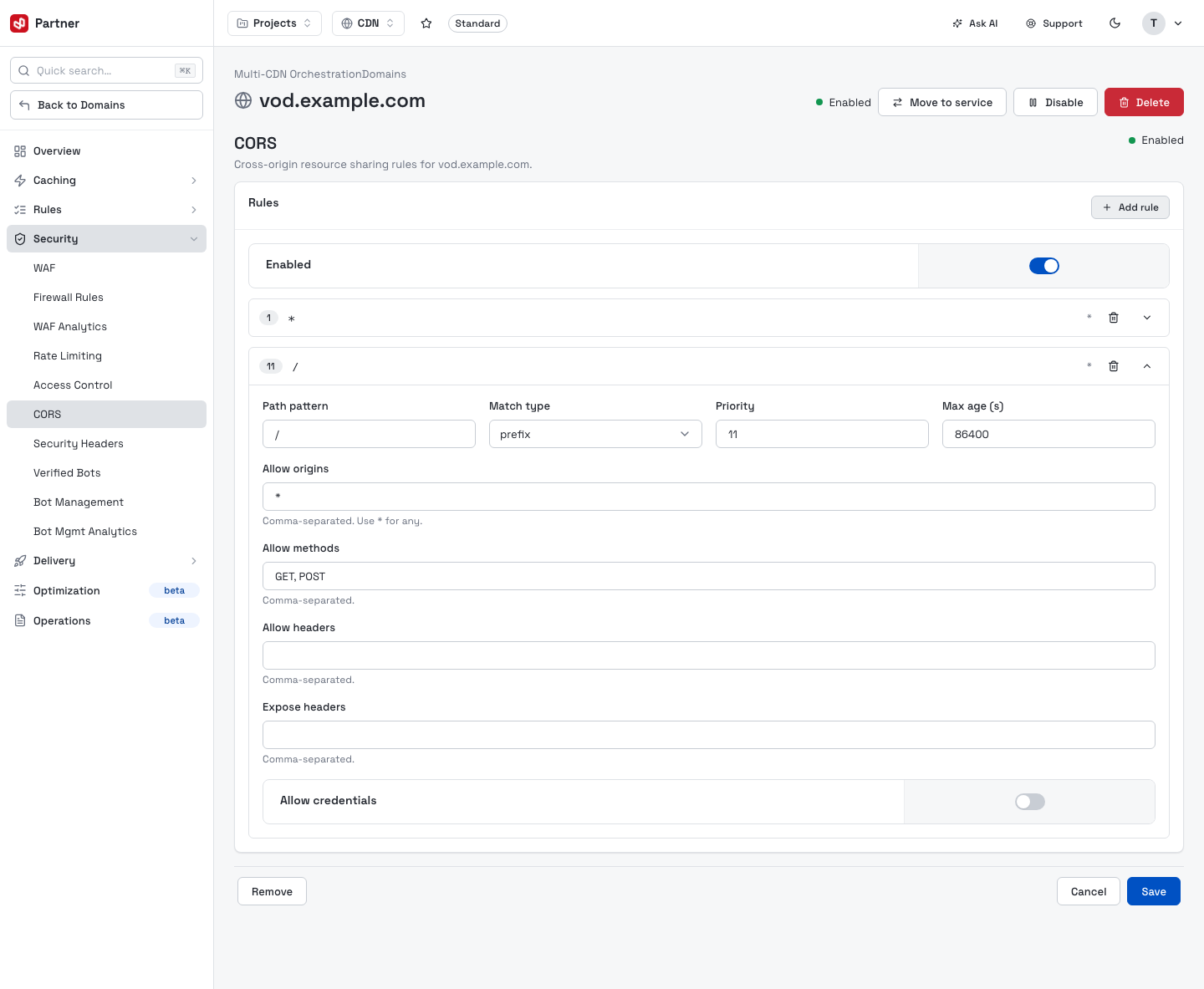Click the Cancel button
Viewport: 1204px width, 989px height.
pos(1089,891)
